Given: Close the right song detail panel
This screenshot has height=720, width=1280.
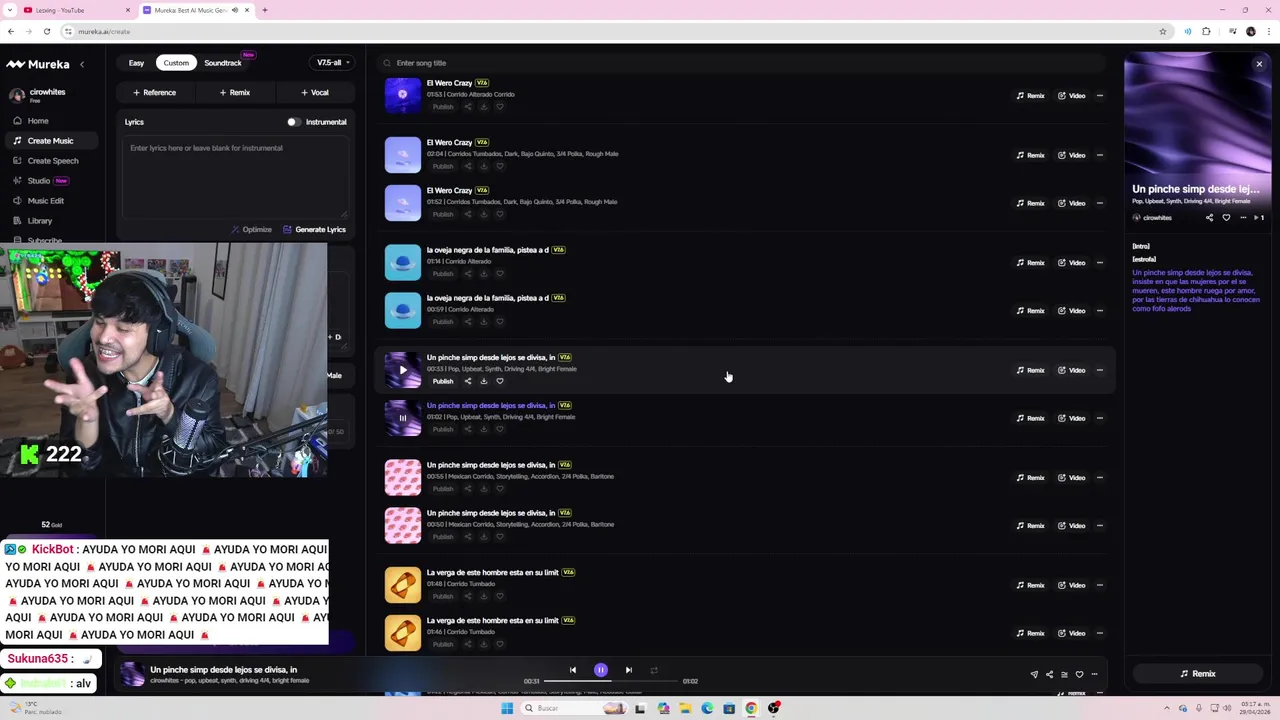Looking at the screenshot, I should coord(1259,64).
